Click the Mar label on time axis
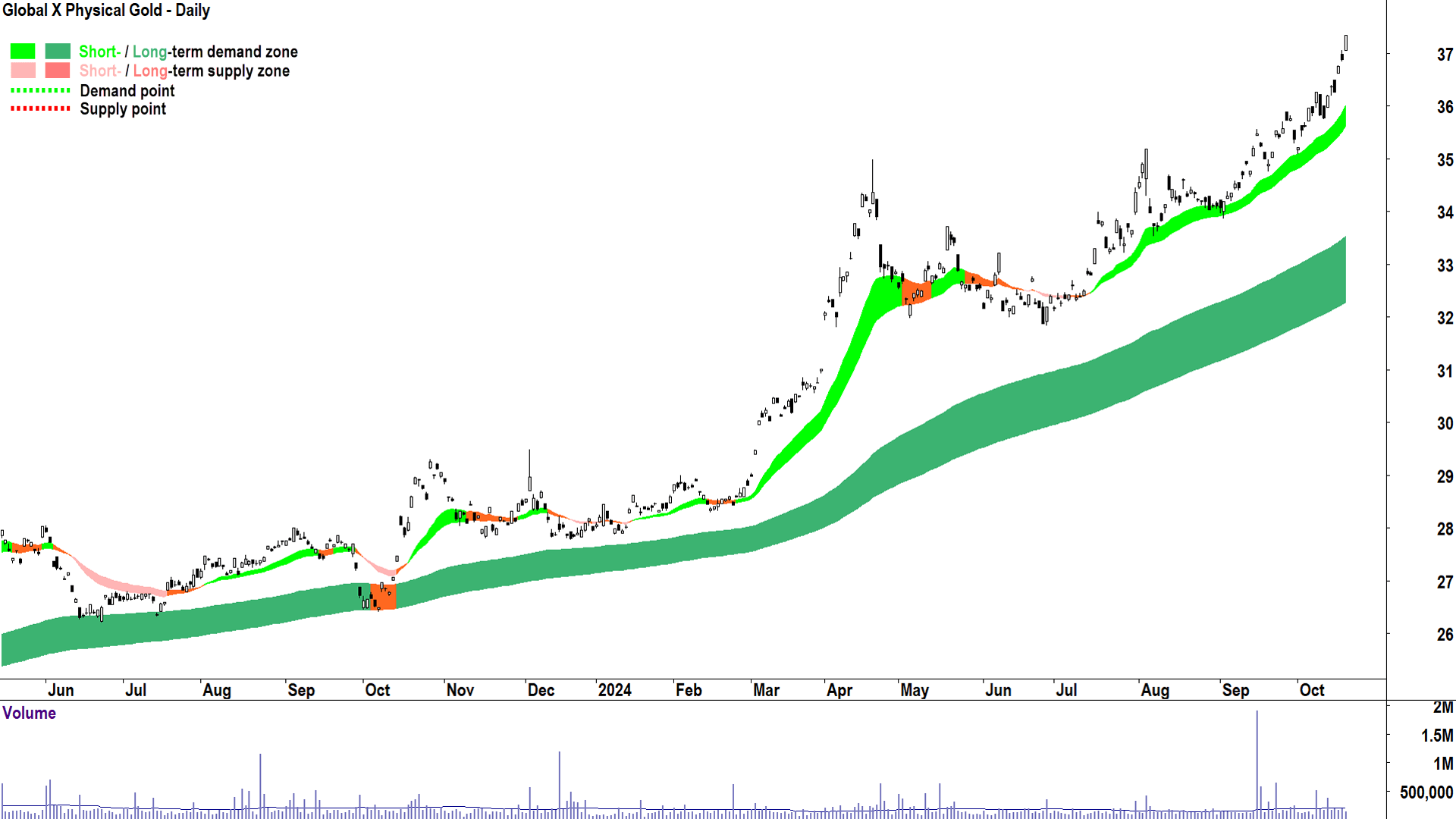Image resolution: width=1456 pixels, height=819 pixels. click(766, 690)
